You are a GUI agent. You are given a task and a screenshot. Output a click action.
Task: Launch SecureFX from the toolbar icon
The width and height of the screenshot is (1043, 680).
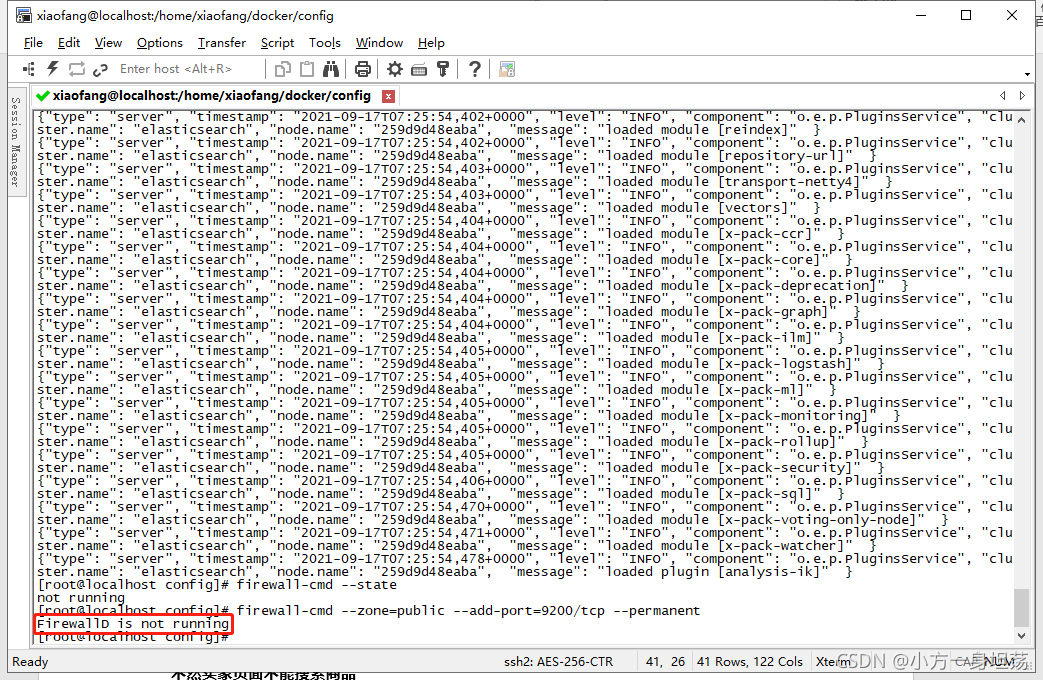[507, 69]
